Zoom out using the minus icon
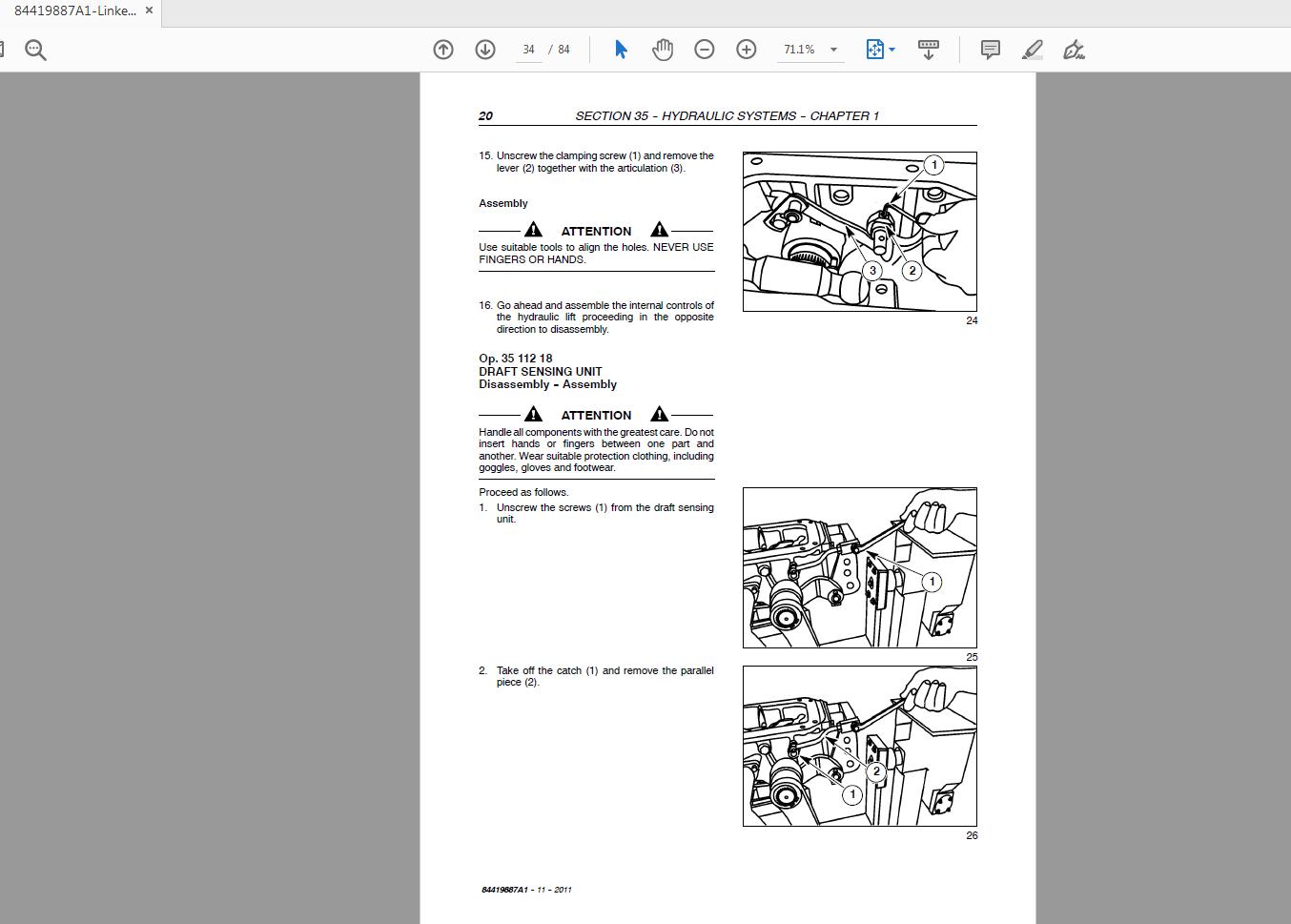 (705, 49)
